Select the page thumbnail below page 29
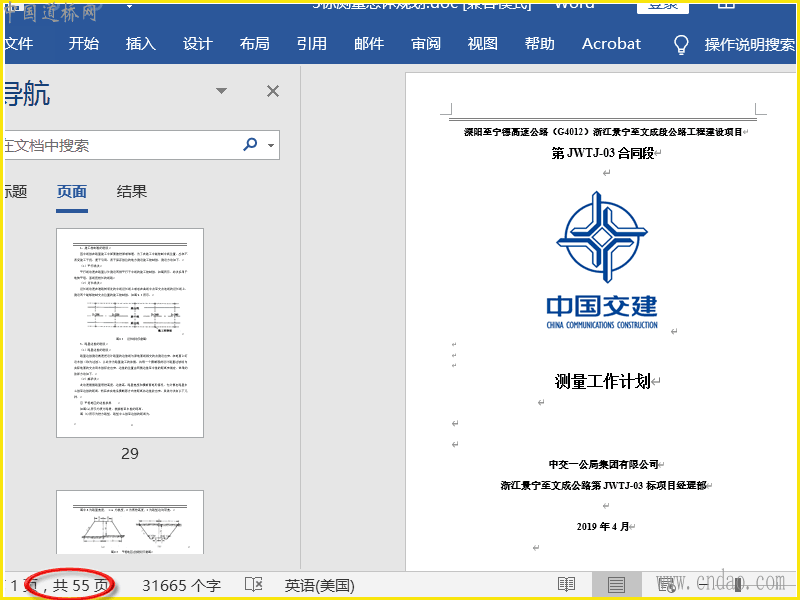 click(x=130, y=522)
